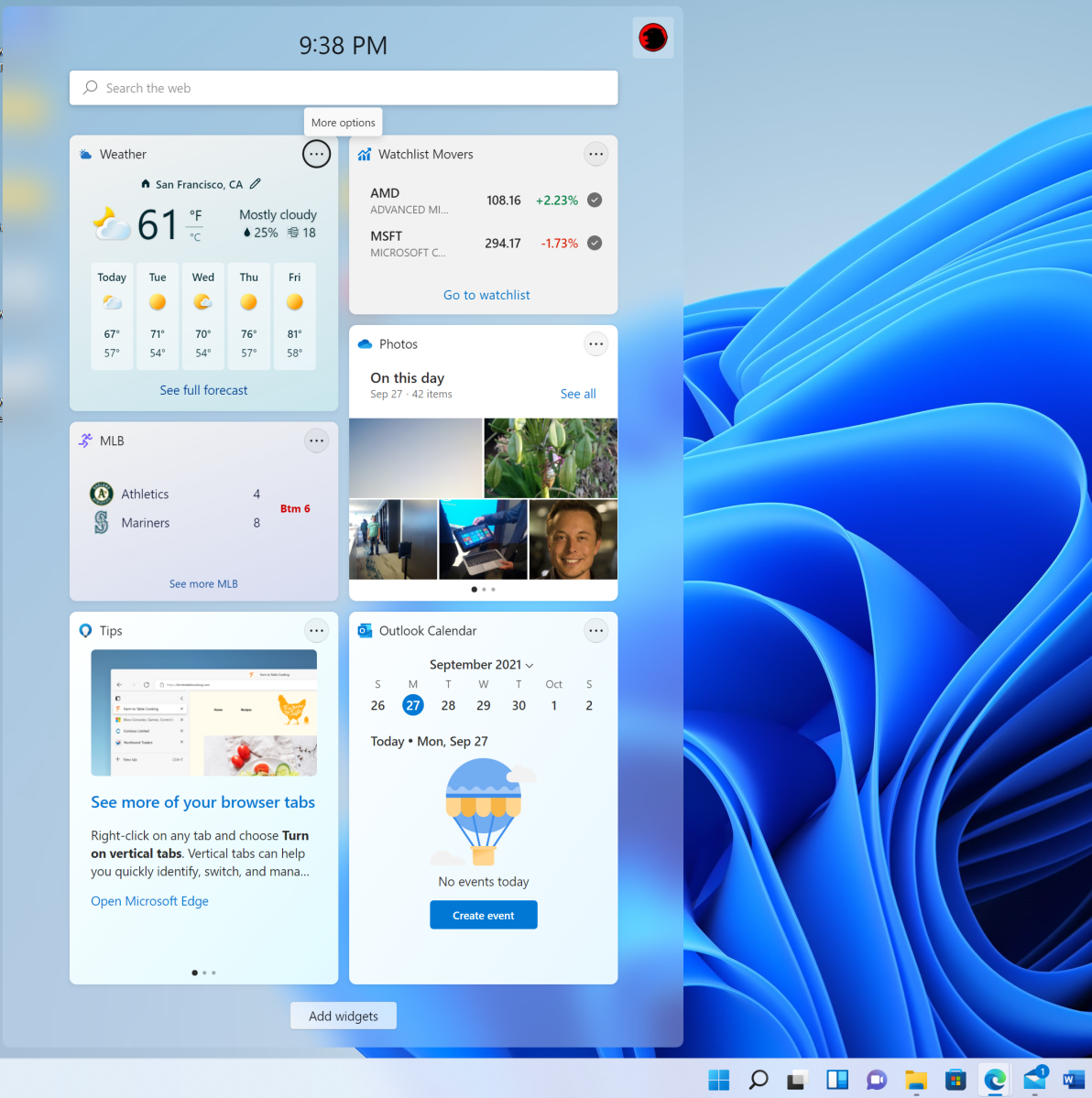This screenshot has width=1092, height=1098.
Task: Select Today in weather forecast
Action: click(112, 316)
